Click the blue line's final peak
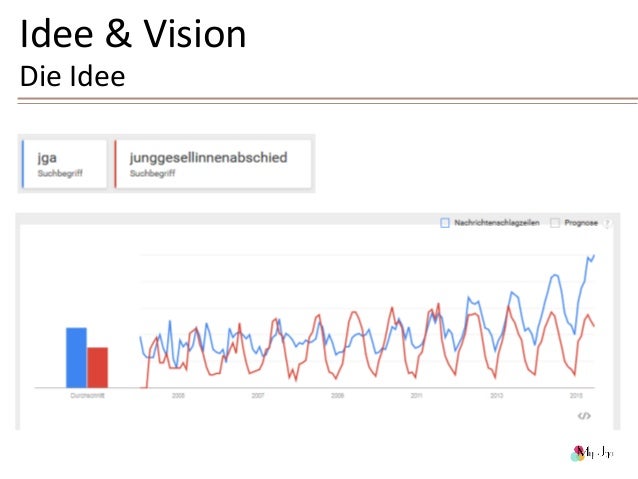The image size is (638, 479). (x=594, y=256)
